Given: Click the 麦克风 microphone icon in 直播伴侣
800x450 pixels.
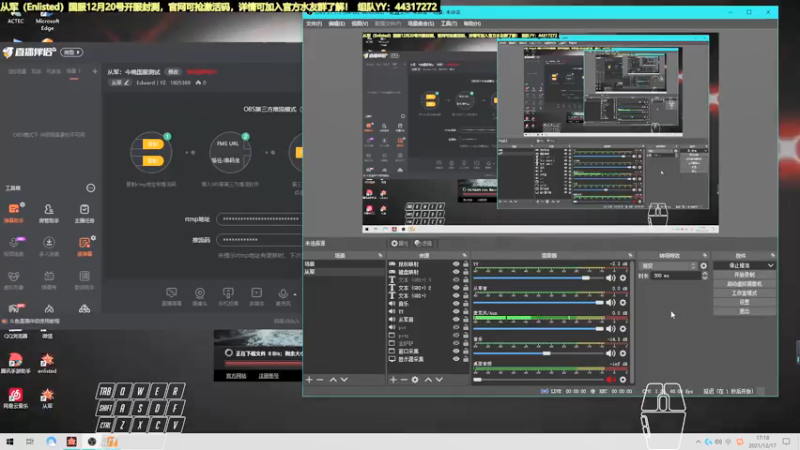Looking at the screenshot, I should [x=283, y=296].
